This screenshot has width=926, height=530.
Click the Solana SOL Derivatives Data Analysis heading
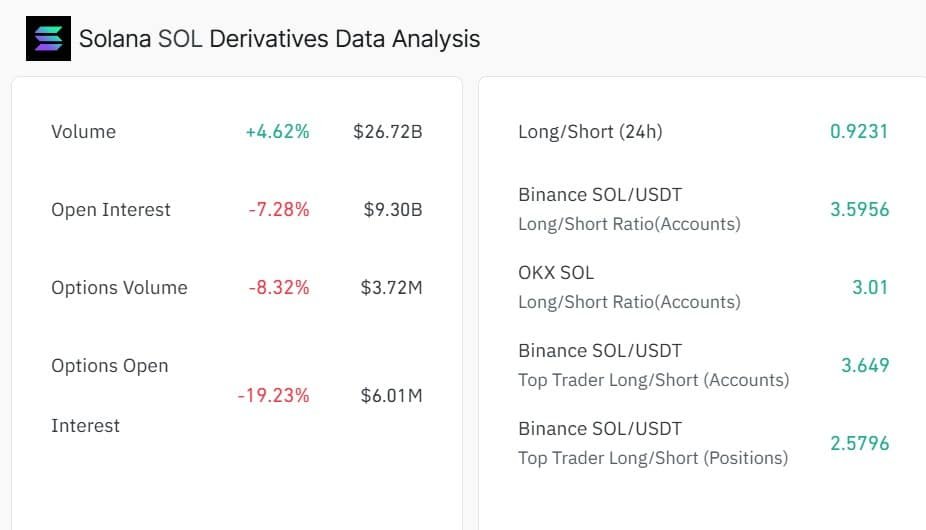click(x=280, y=39)
